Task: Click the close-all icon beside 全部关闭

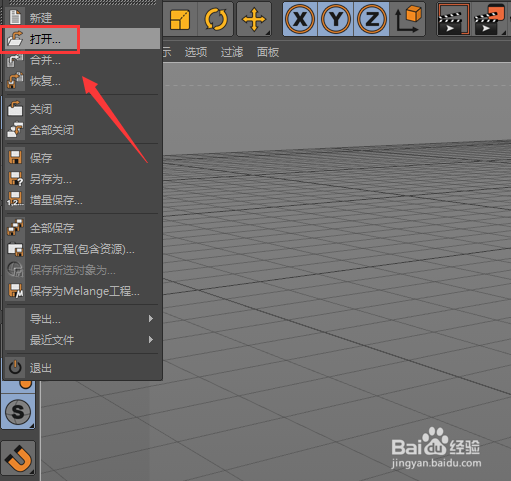Action: point(15,130)
